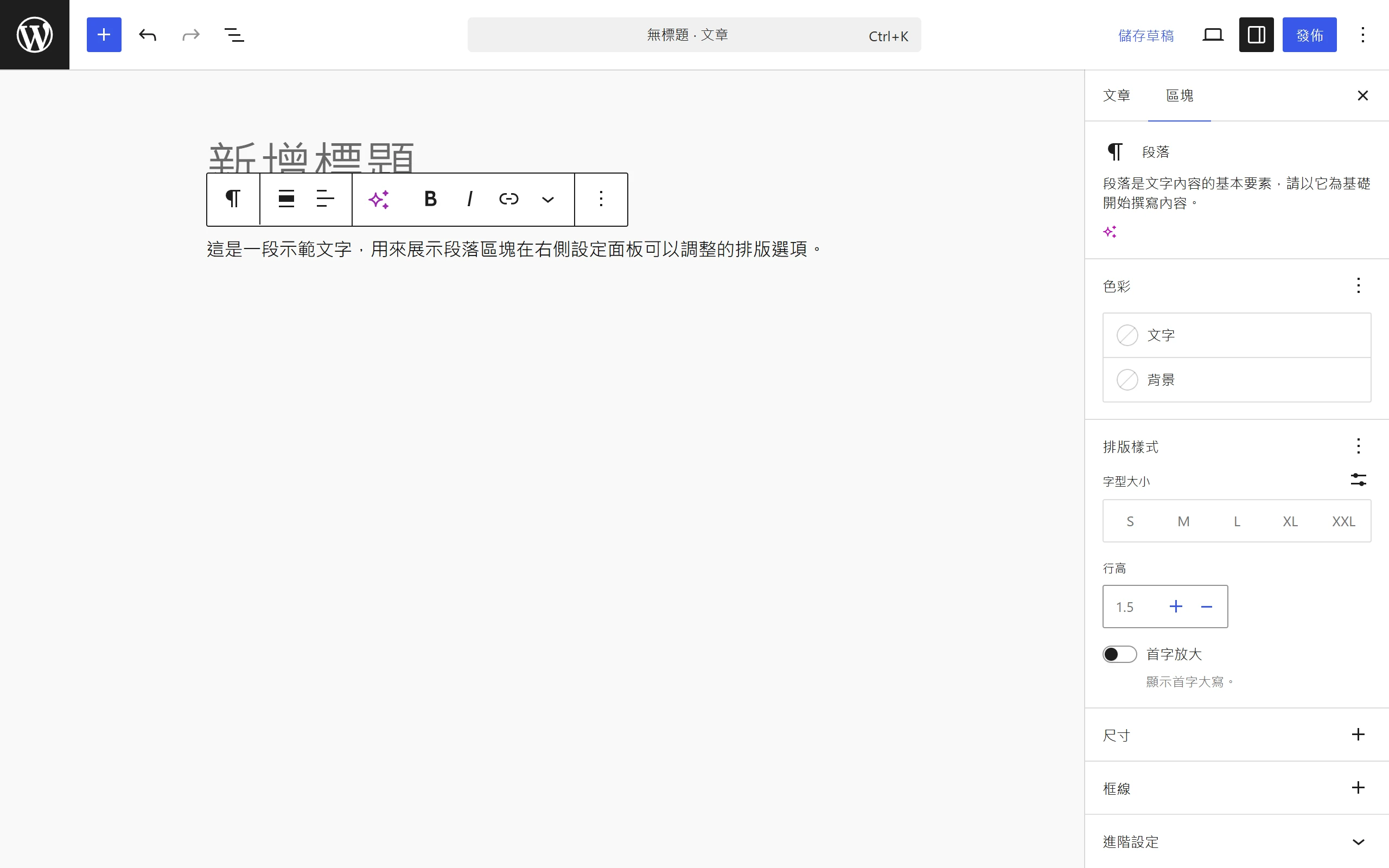Toggle italic formatting

469,199
